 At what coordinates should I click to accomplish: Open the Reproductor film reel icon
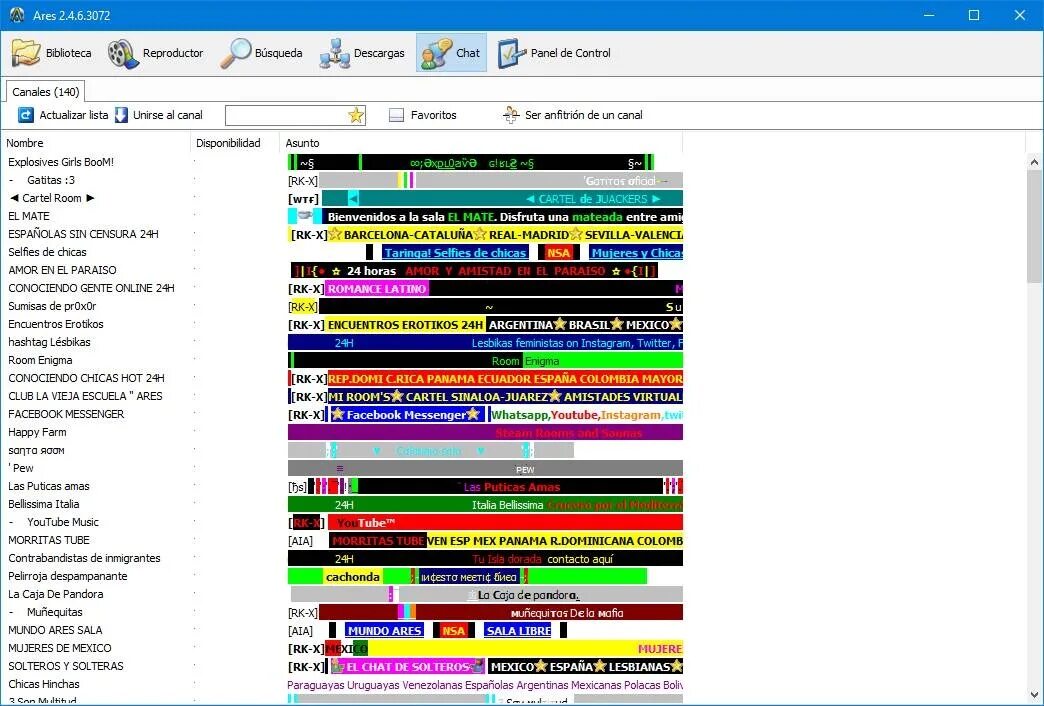(x=123, y=53)
